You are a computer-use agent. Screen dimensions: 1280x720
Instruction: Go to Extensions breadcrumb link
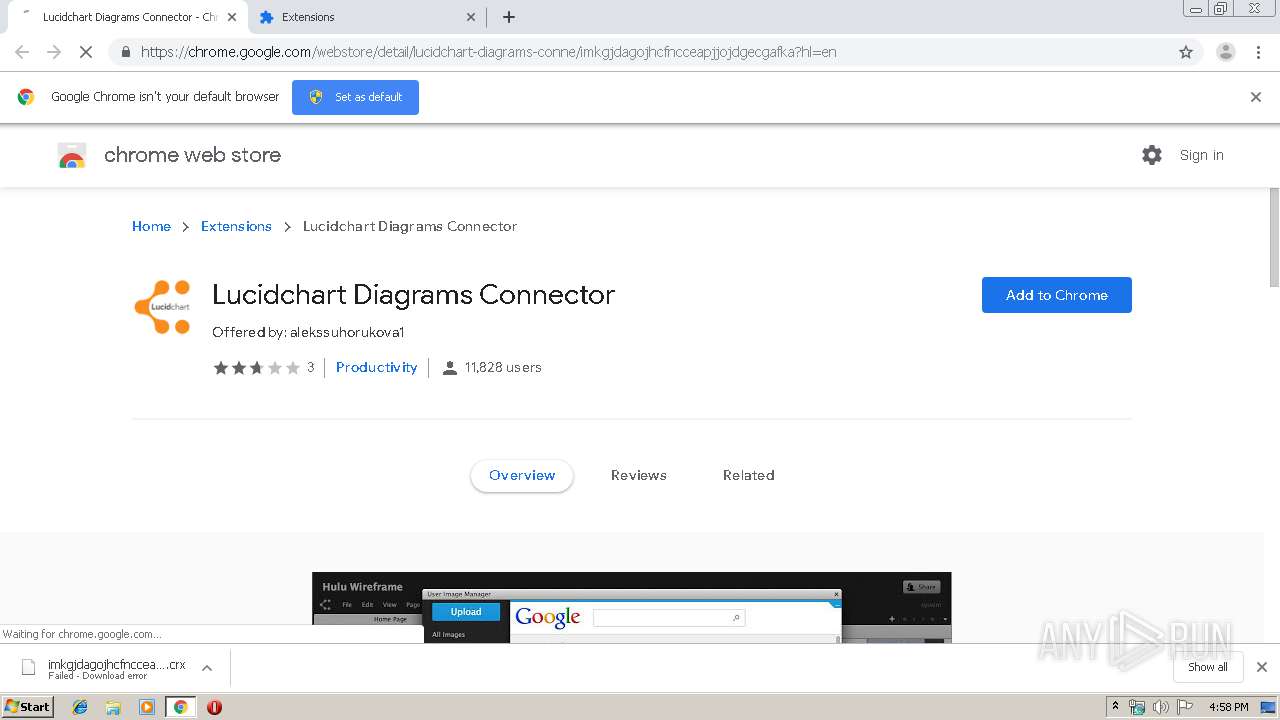tap(236, 226)
